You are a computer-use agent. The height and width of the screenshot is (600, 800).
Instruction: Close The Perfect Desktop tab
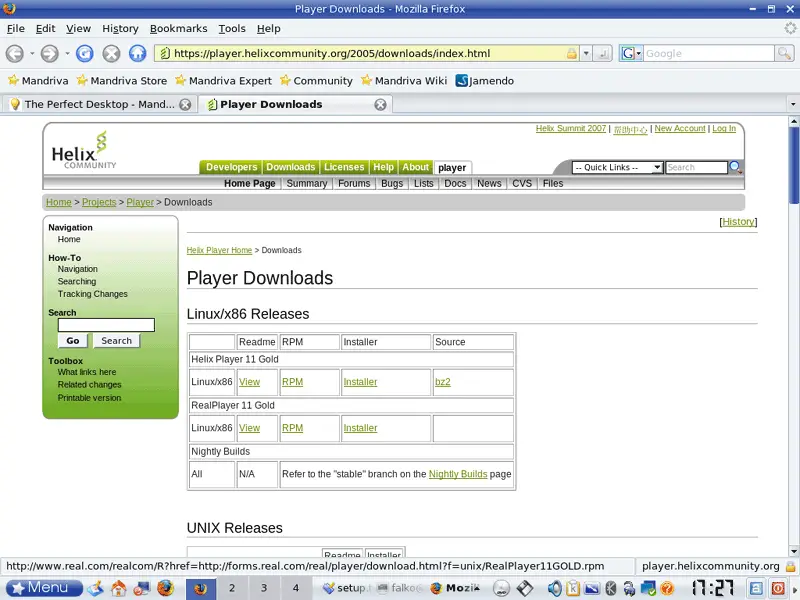click(x=185, y=105)
